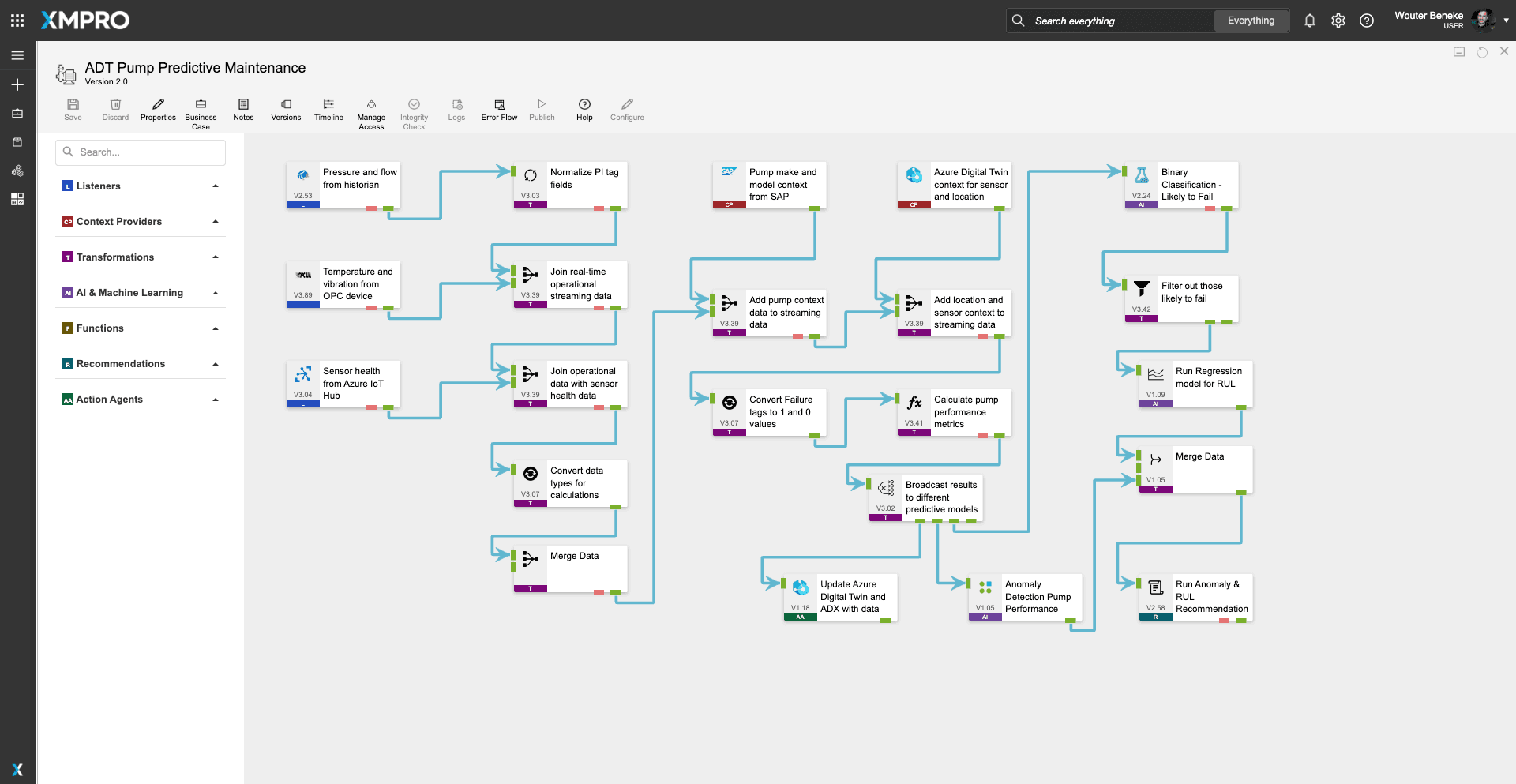The image size is (1516, 784).
Task: Click the Help toolbar icon
Action: (x=584, y=109)
